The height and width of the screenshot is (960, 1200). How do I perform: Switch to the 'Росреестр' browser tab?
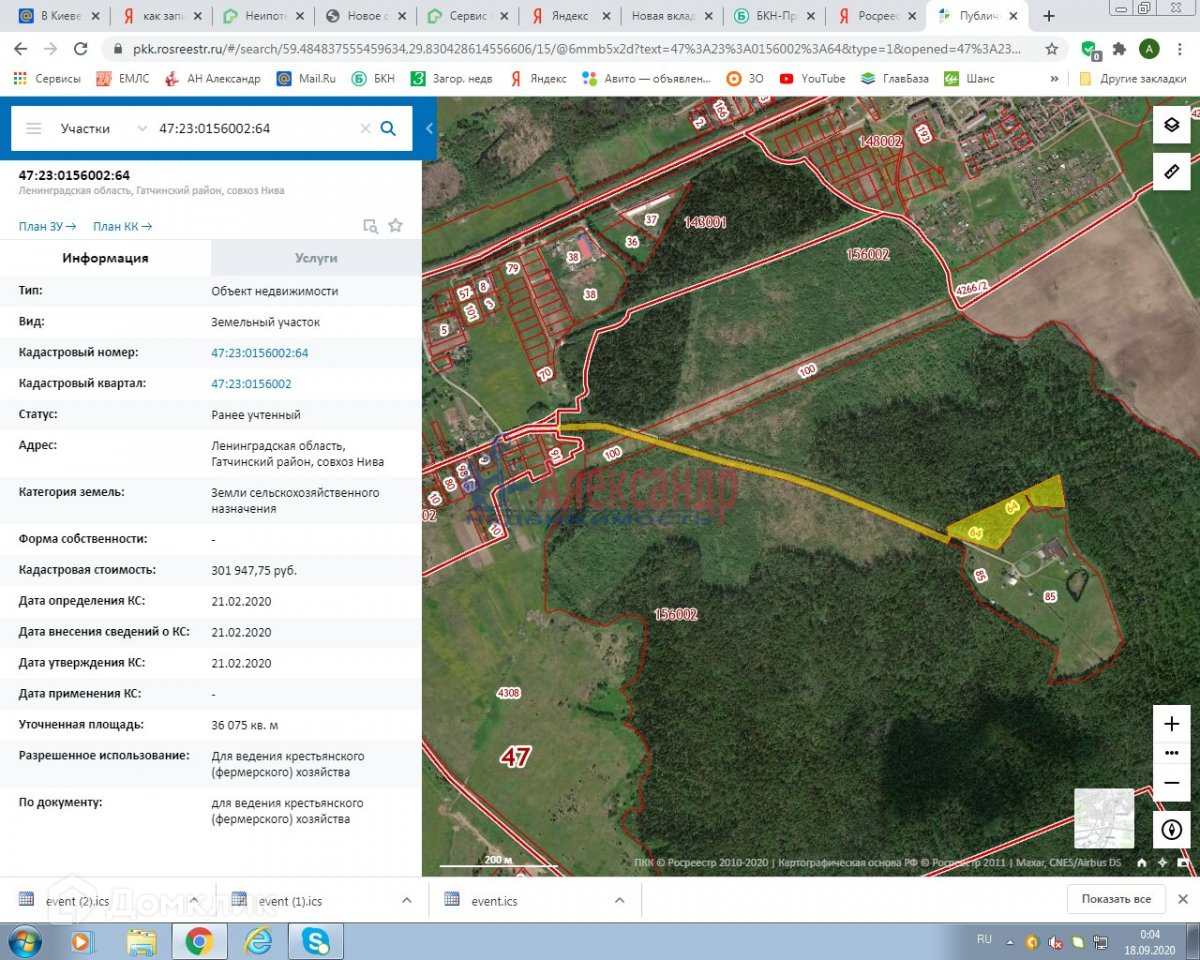[x=875, y=16]
